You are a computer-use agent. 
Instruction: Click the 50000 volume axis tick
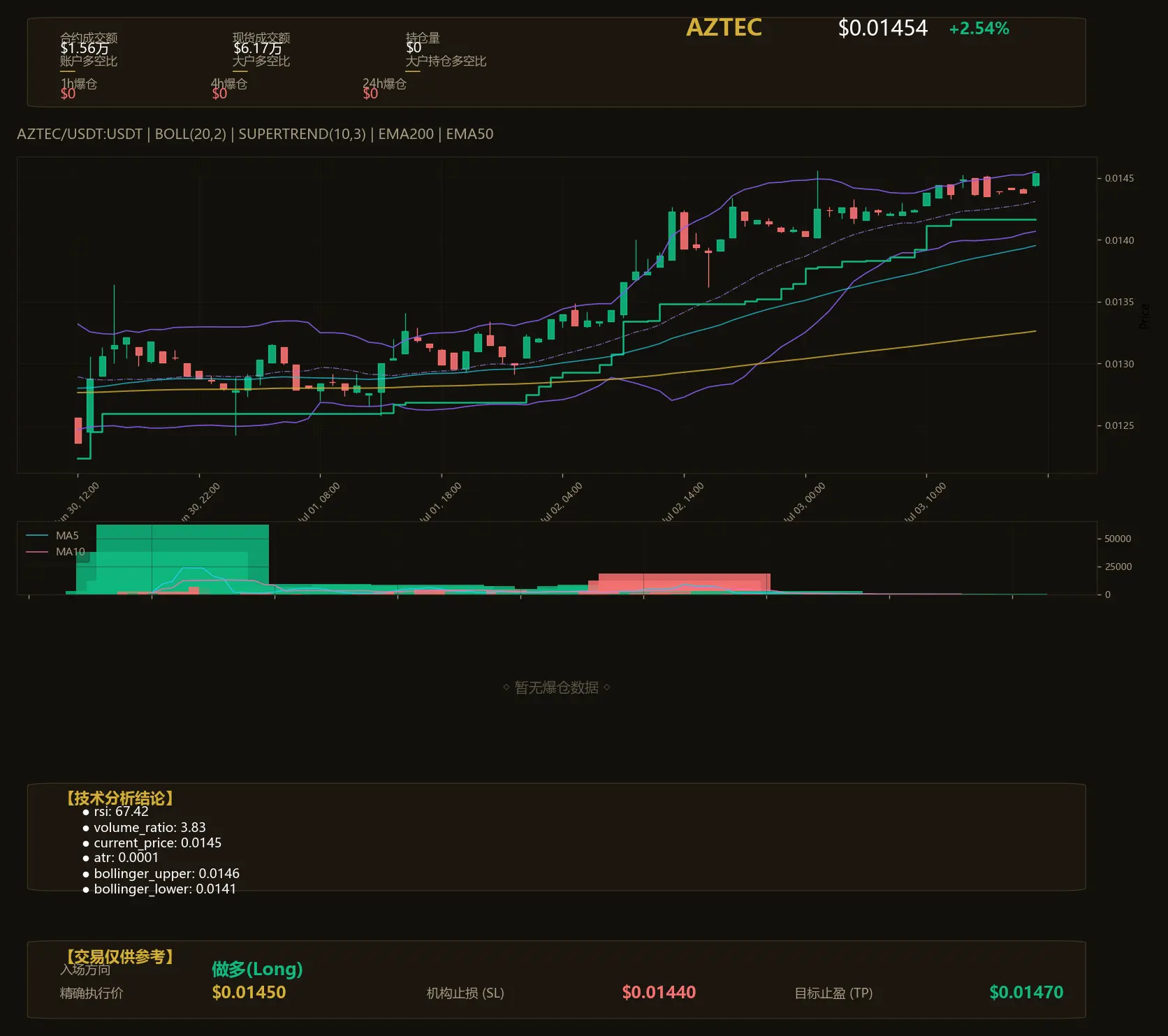(x=1118, y=539)
